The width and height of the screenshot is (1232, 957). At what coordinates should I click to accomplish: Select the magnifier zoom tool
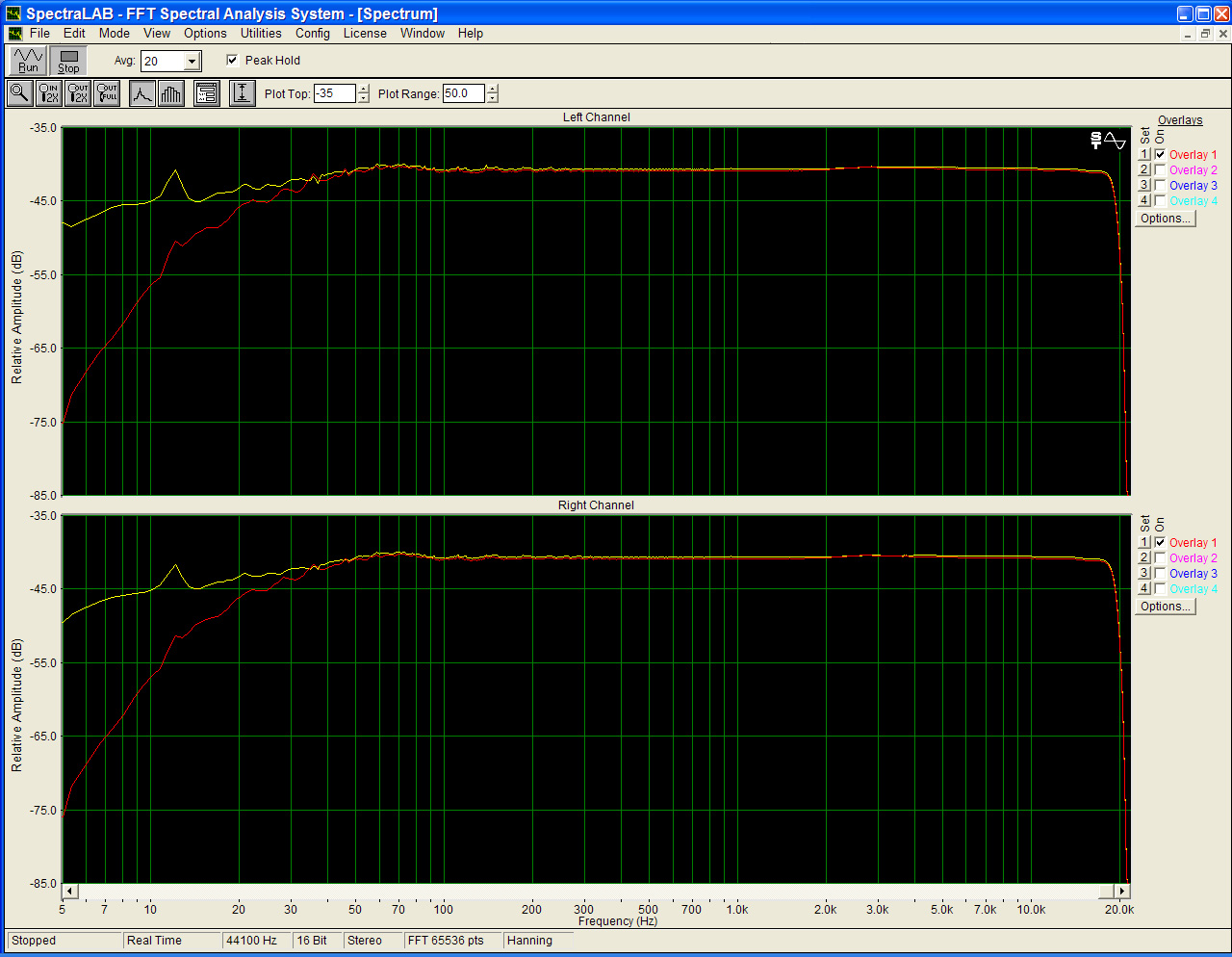(19, 93)
